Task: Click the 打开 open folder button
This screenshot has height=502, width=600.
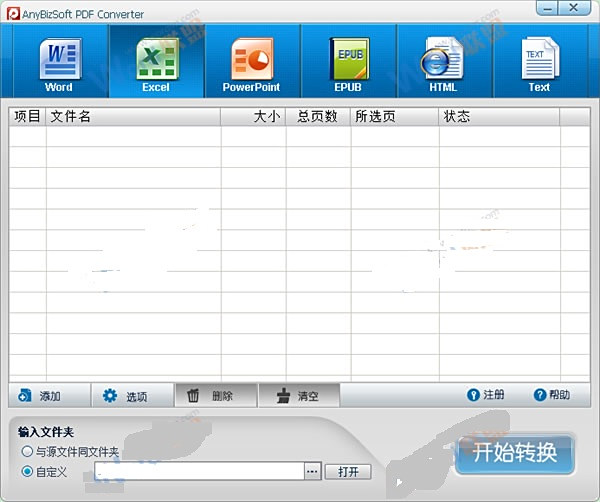Action: tap(348, 472)
